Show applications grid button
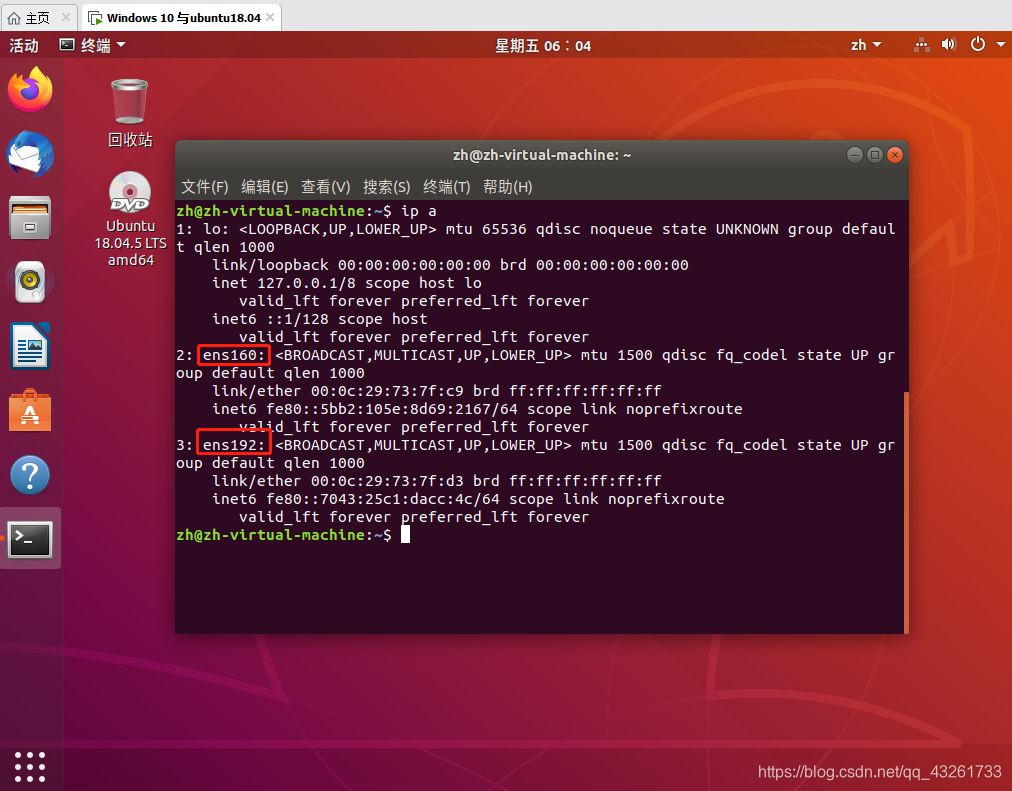Image resolution: width=1012 pixels, height=791 pixels. click(30, 766)
